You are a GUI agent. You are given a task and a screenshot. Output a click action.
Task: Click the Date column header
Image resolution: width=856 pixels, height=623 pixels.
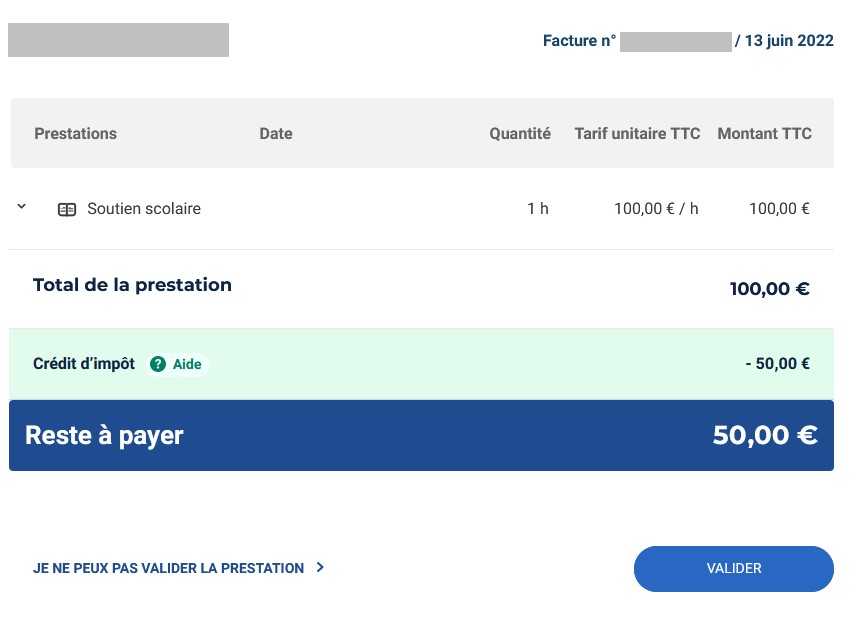276,134
